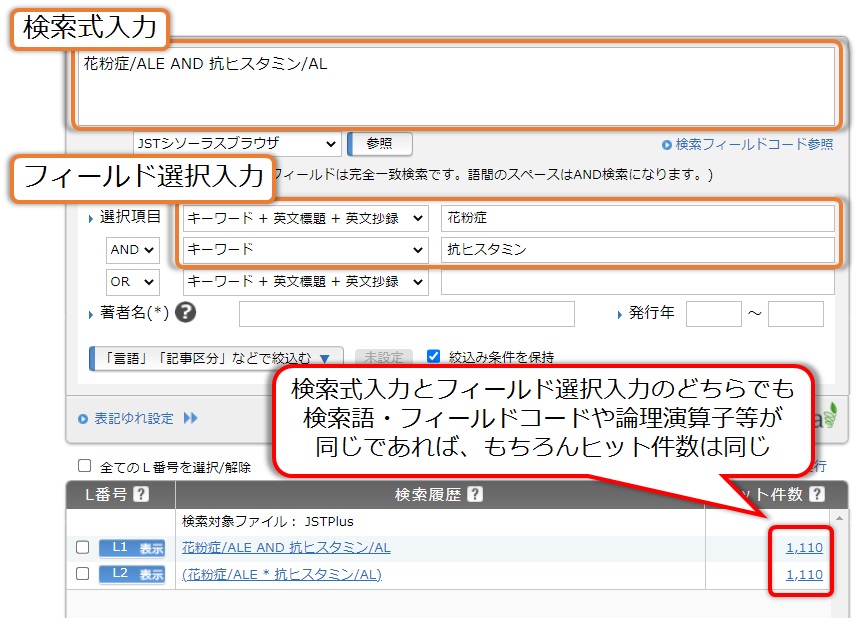This screenshot has height=618, width=858.
Task: Click the 著者名 text input field
Action: click(406, 314)
